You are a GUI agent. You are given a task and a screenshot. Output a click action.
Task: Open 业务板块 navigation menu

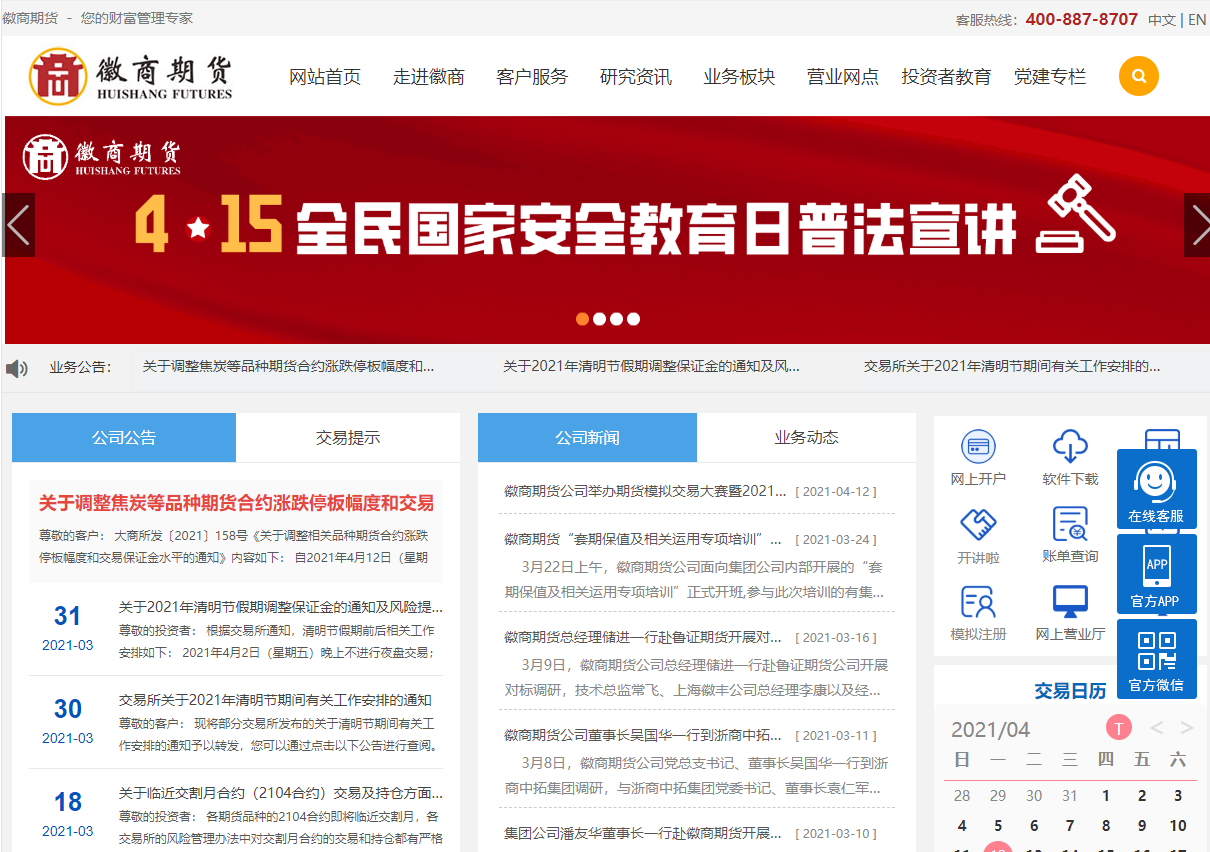739,77
